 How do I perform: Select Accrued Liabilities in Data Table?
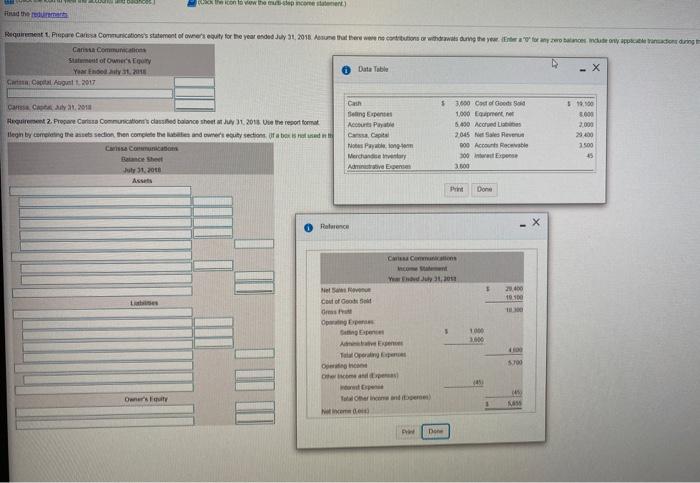tap(498, 124)
